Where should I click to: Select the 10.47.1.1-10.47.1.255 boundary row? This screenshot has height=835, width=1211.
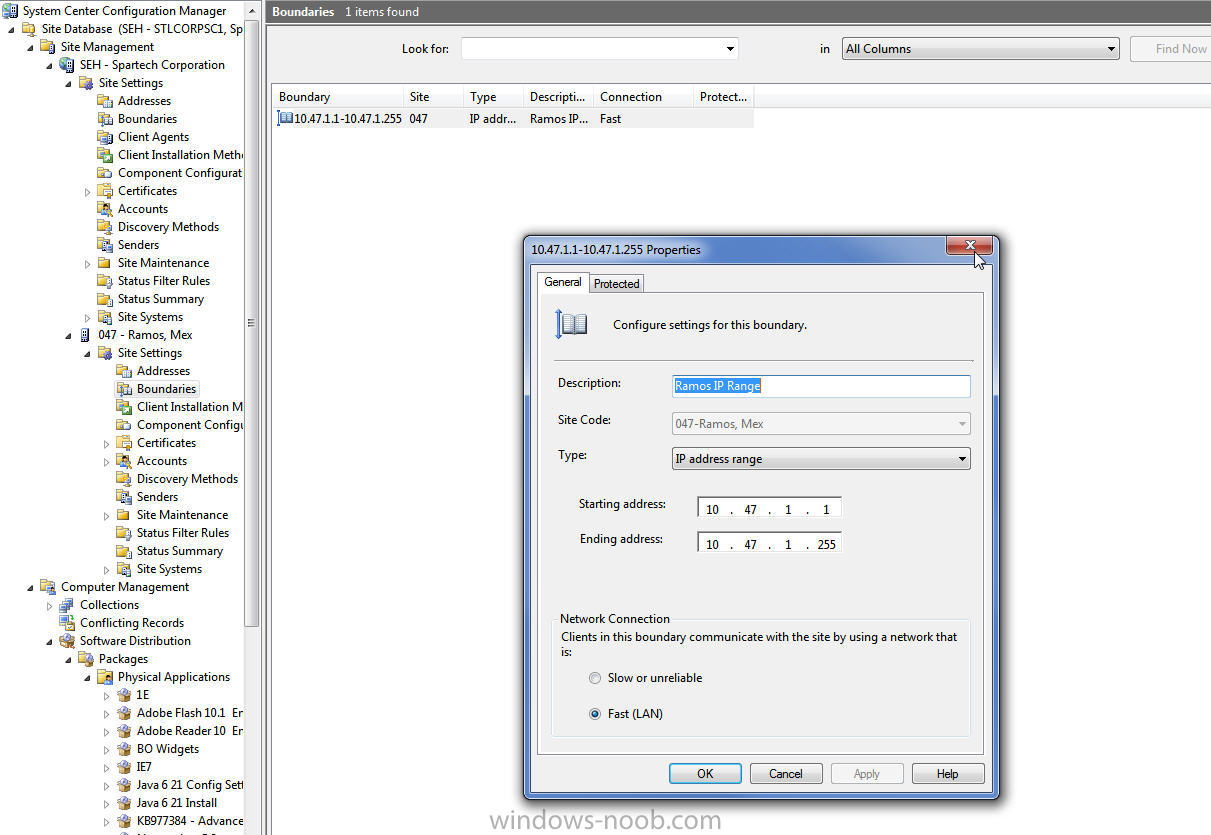coord(512,118)
